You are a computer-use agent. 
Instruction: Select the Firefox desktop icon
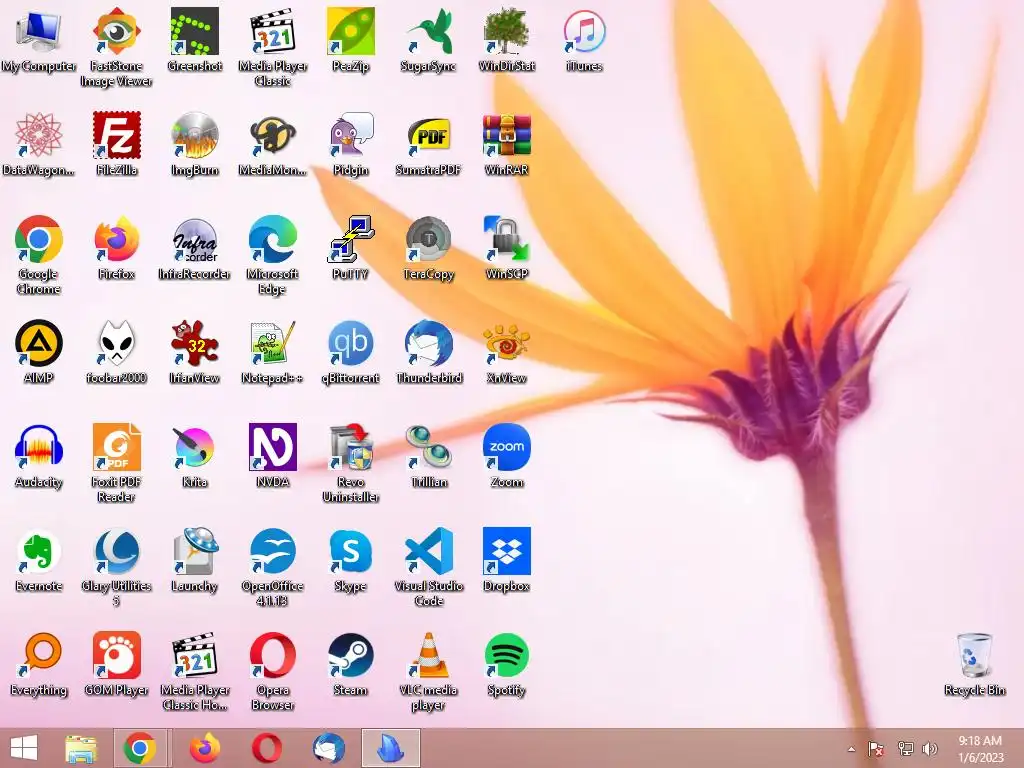click(116, 239)
